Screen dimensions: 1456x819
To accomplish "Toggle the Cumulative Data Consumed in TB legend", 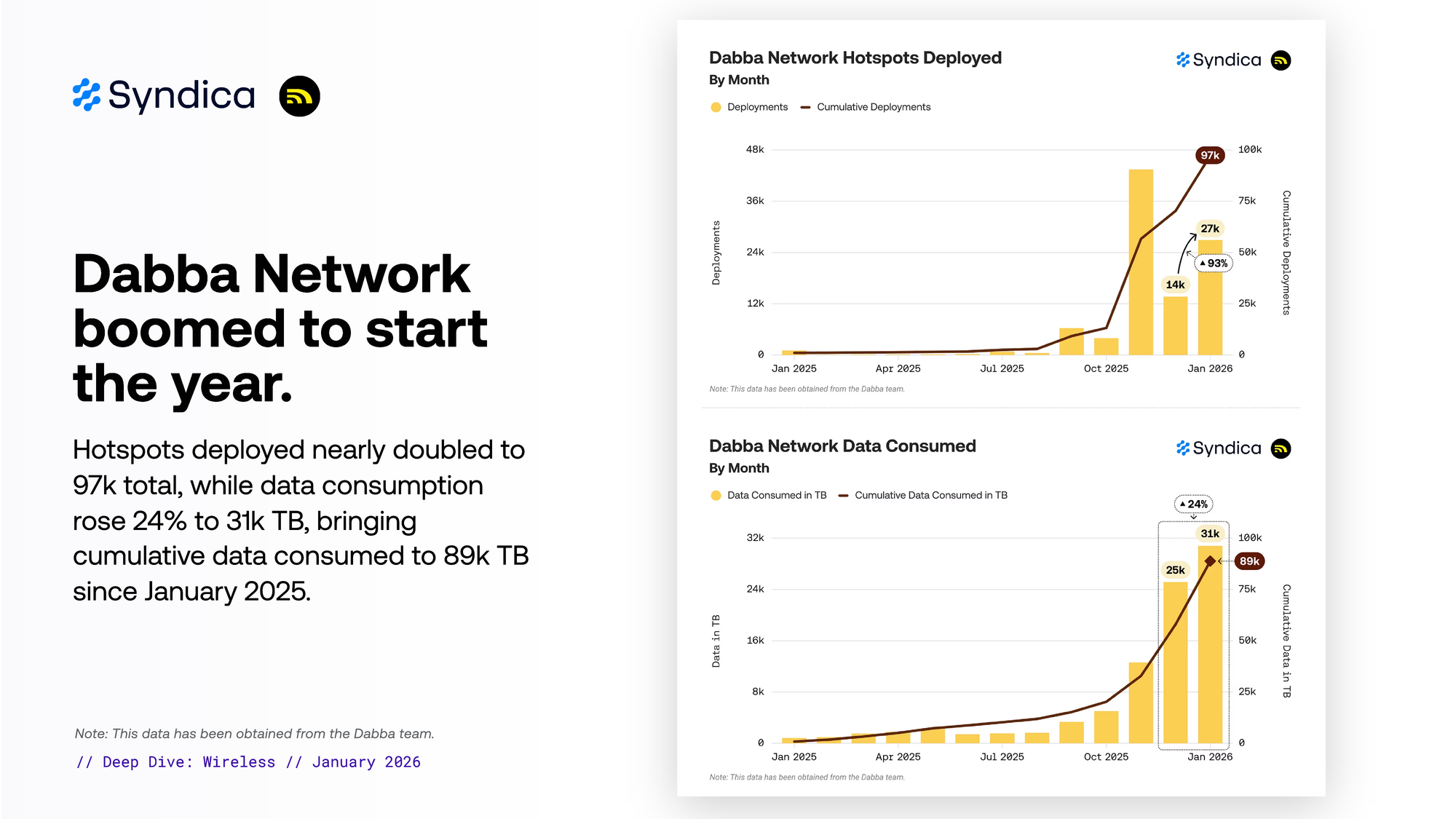I will click(930, 495).
